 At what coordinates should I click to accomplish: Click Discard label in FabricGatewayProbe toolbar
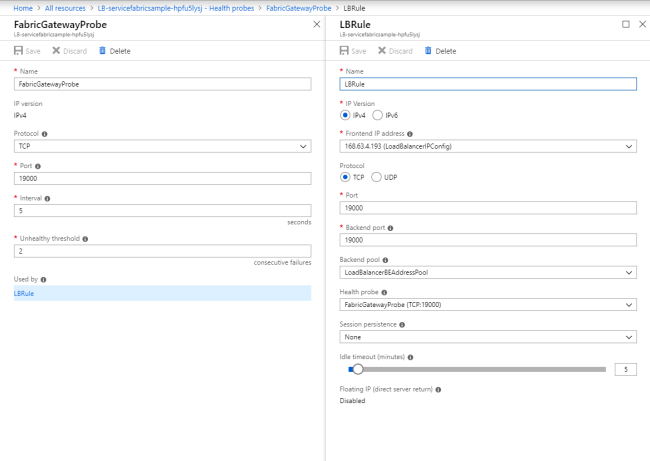click(75, 51)
